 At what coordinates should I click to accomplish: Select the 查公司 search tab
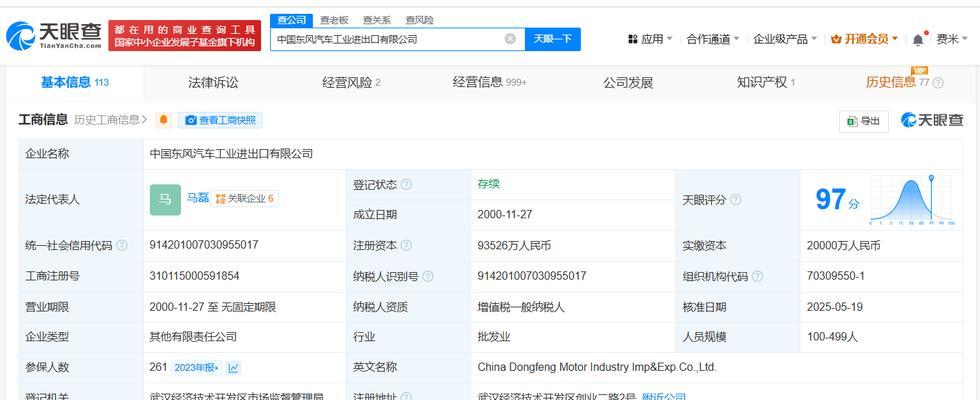pos(291,20)
